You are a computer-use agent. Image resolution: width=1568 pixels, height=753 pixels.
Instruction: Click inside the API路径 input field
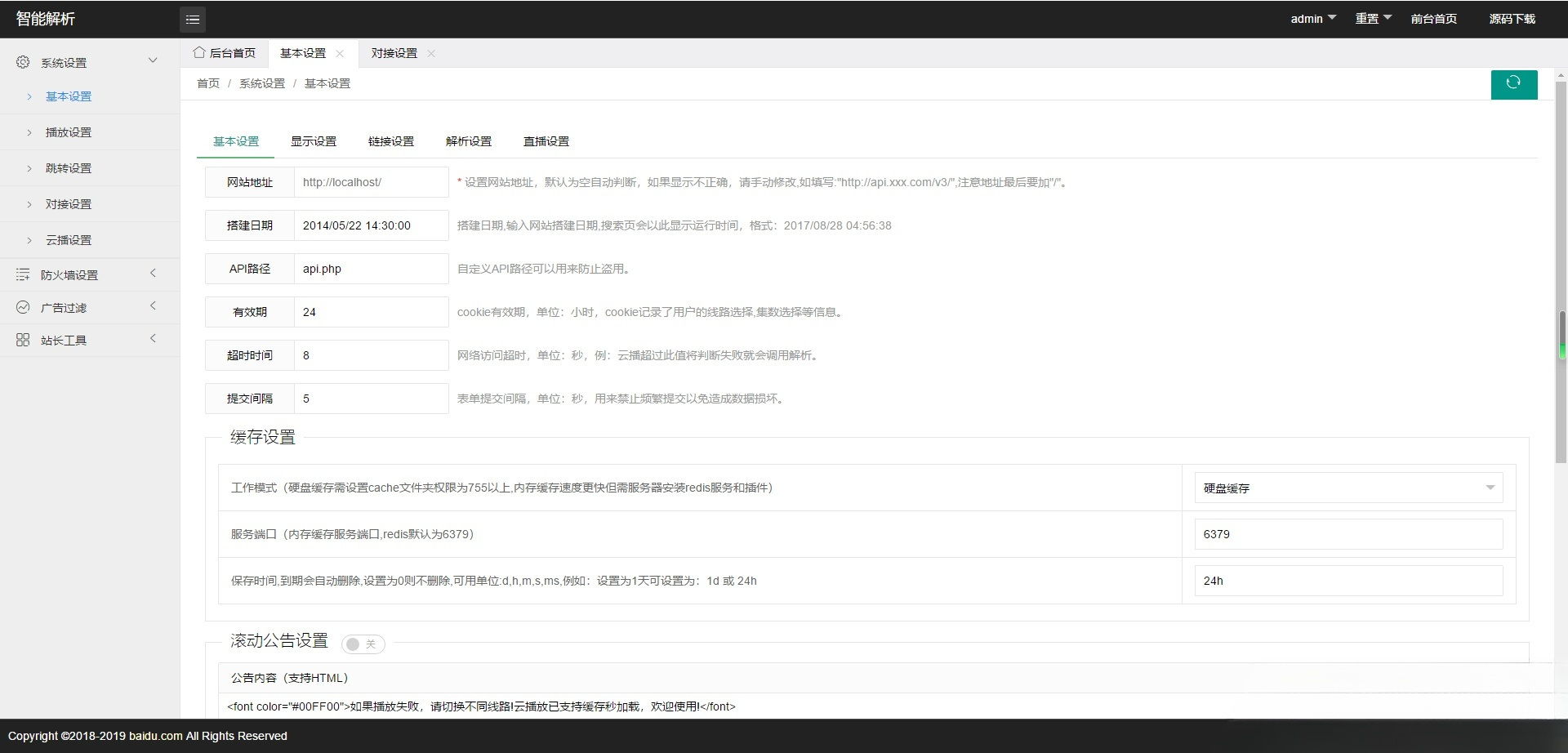point(372,268)
